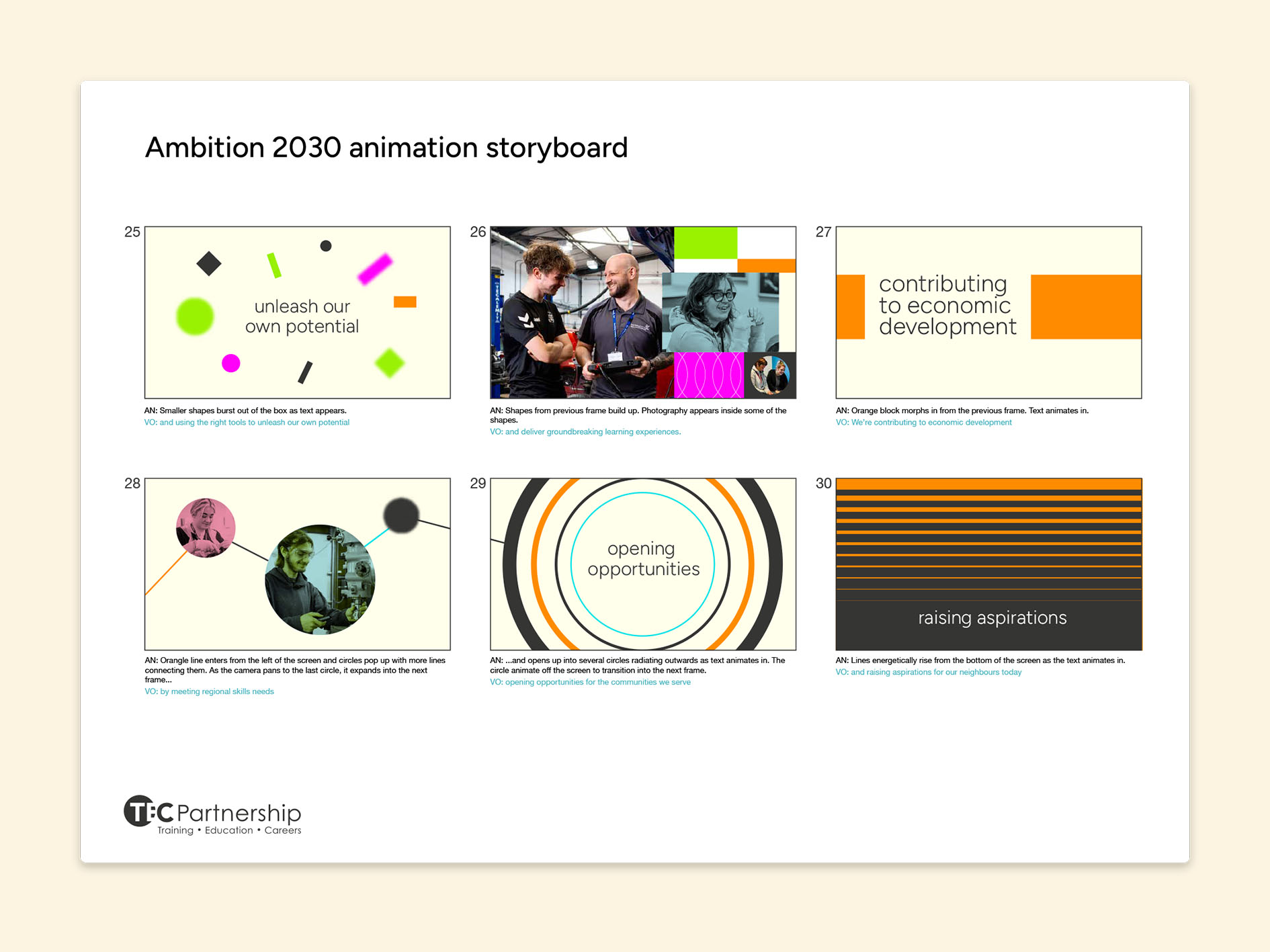Click the black diamond shape in frame 25
This screenshot has width=1270, height=952.
click(208, 263)
